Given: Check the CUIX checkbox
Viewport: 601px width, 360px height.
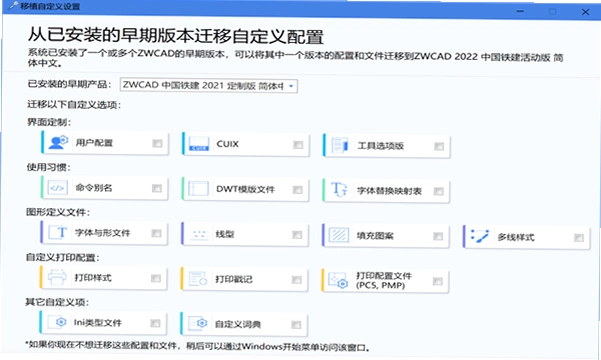Looking at the screenshot, I should [298, 145].
